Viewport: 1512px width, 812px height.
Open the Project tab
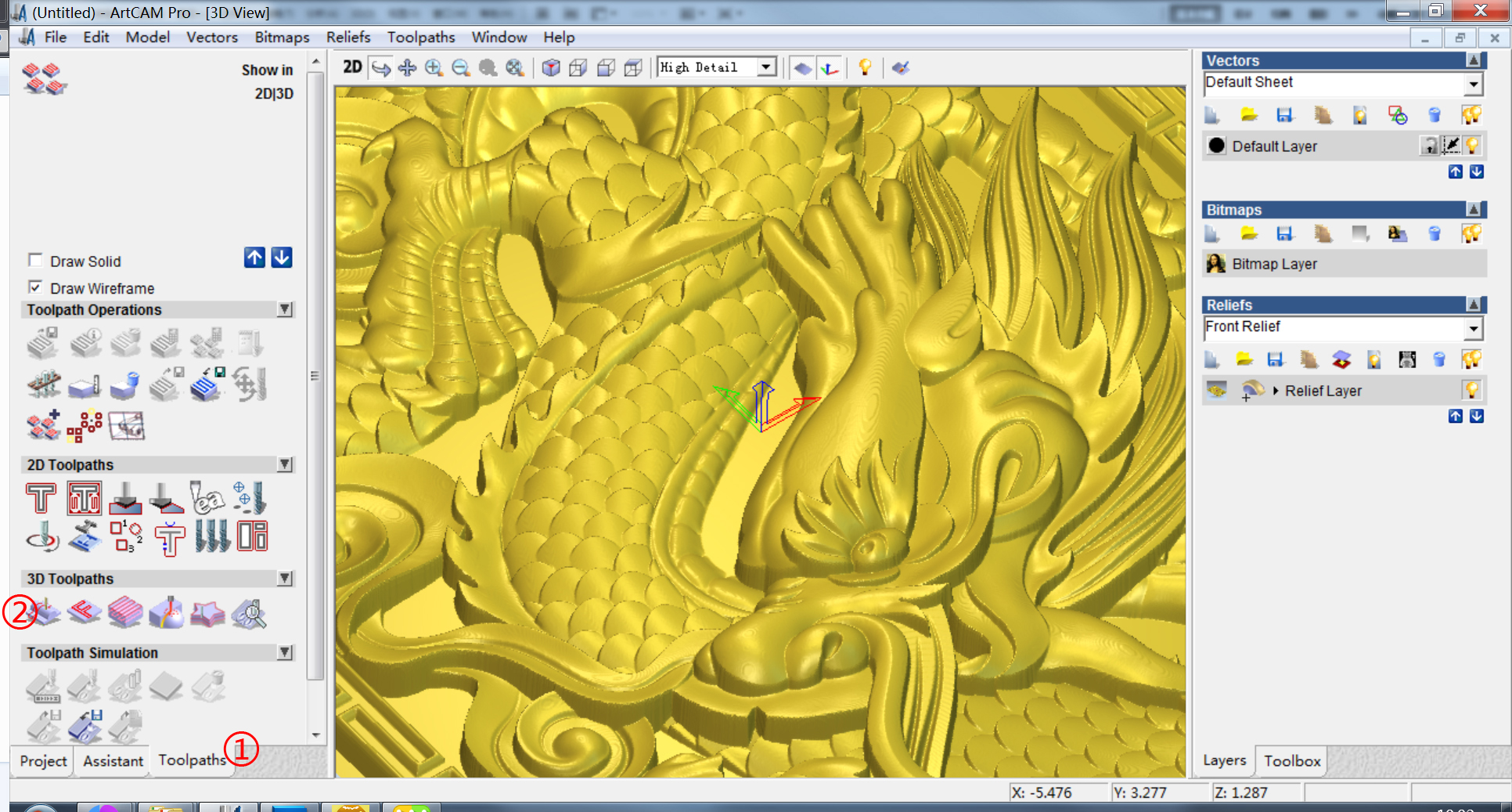pos(44,760)
